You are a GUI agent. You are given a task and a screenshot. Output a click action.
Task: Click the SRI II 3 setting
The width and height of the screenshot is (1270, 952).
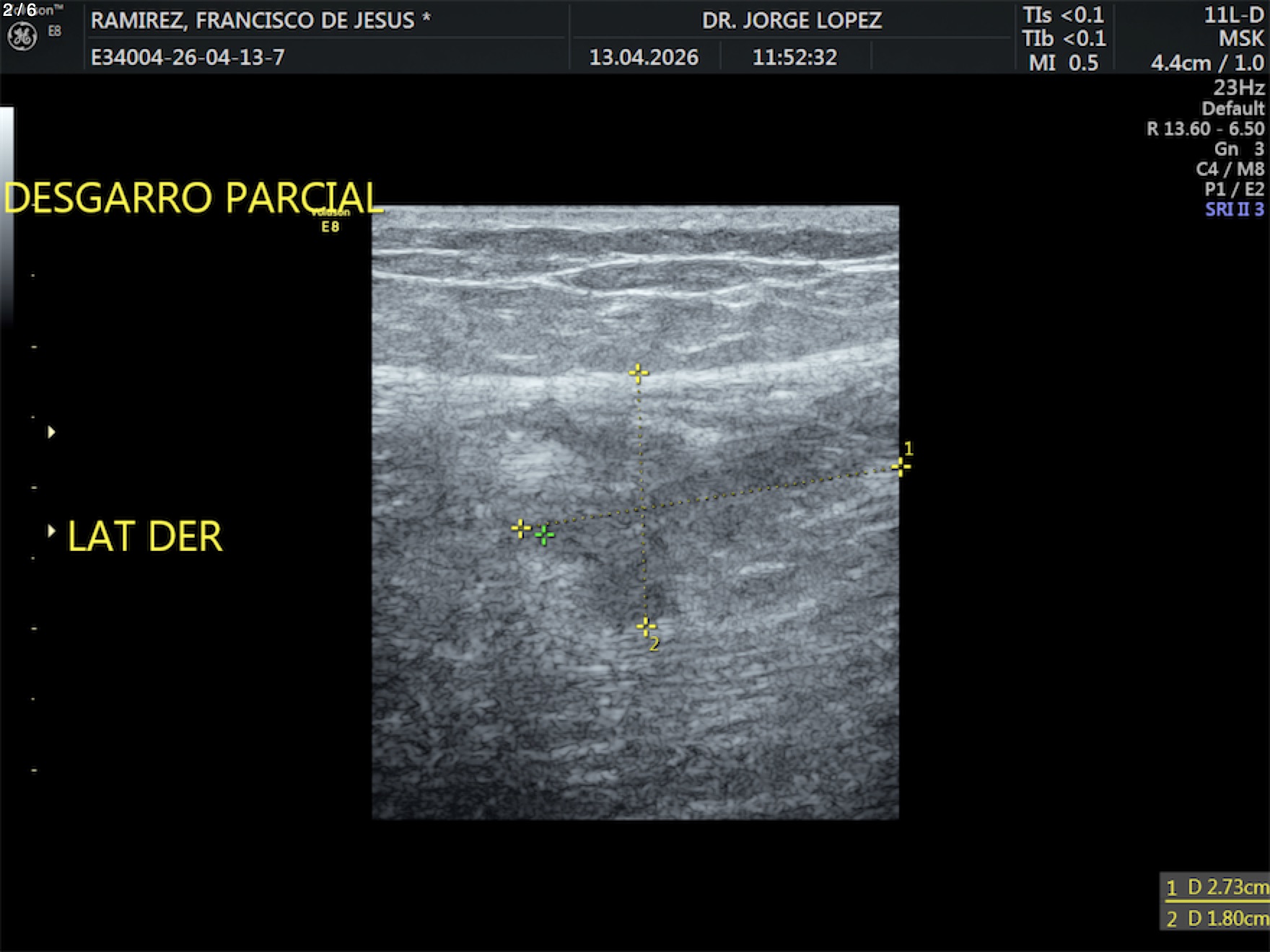pyautogui.click(x=1234, y=210)
